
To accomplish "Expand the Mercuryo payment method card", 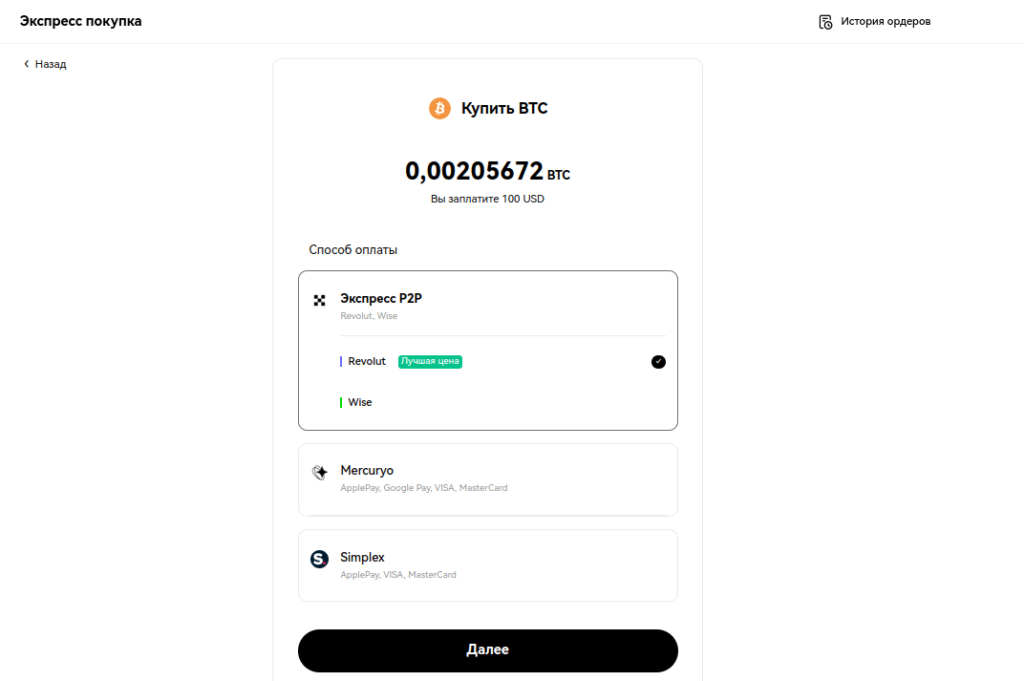I will [x=488, y=479].
